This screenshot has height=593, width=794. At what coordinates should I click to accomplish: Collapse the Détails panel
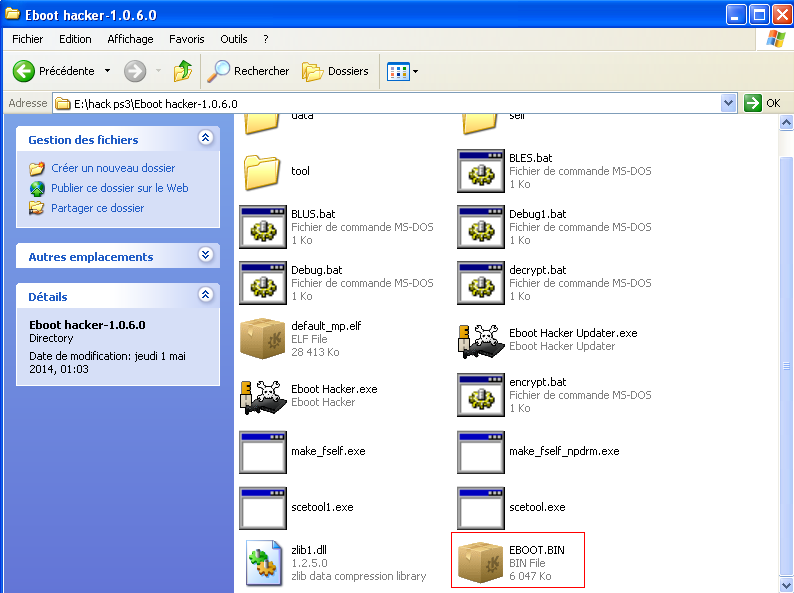tap(206, 294)
